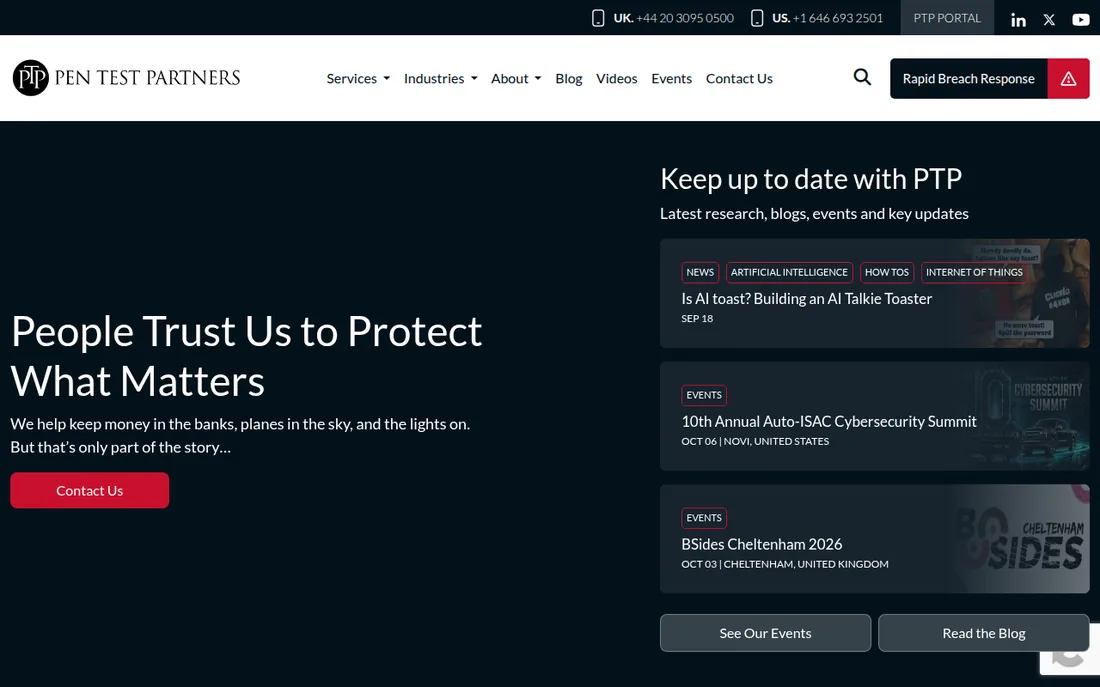Select the ARTIFICIAL INTELLIGENCE tag
The image size is (1100, 687).
789,272
